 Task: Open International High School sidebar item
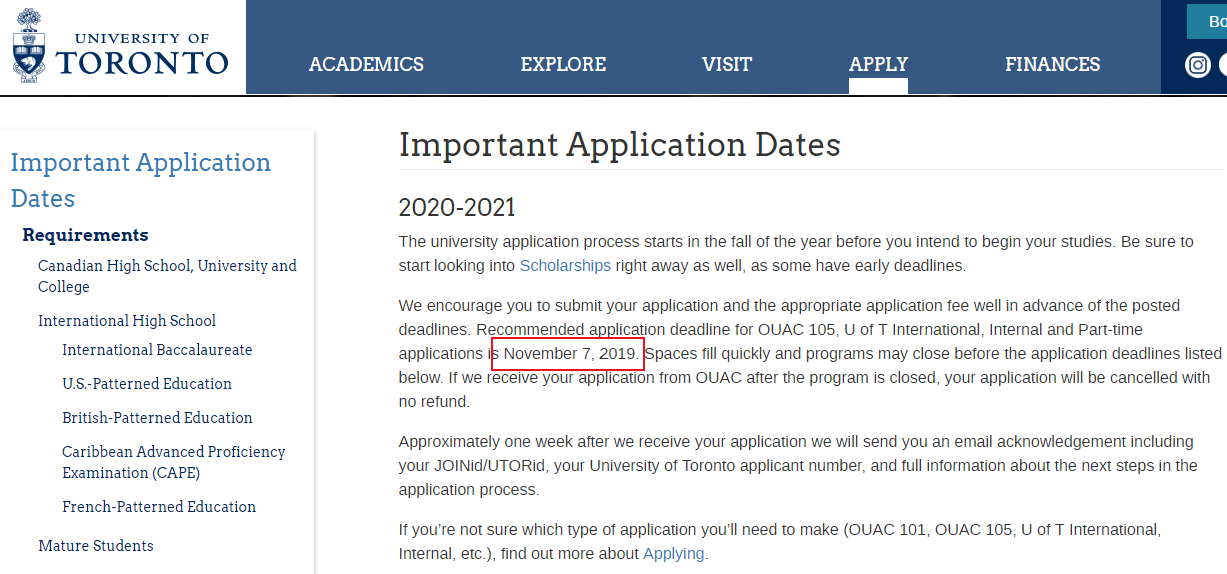pos(127,321)
